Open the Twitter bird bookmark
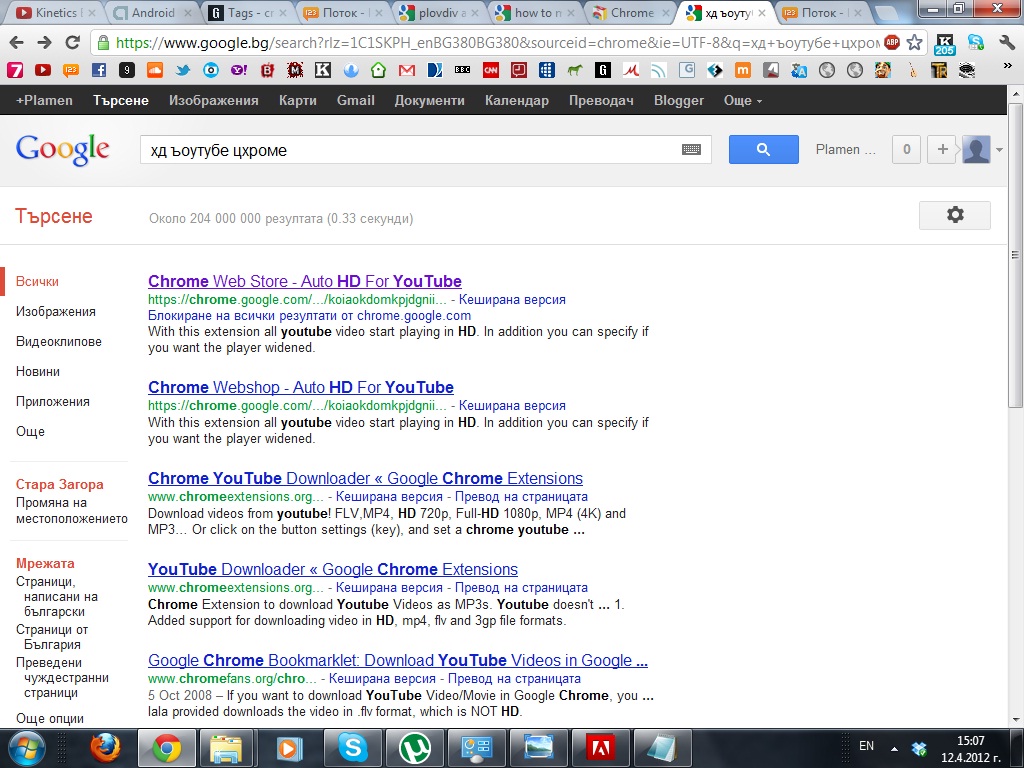This screenshot has height=768, width=1024. point(183,70)
